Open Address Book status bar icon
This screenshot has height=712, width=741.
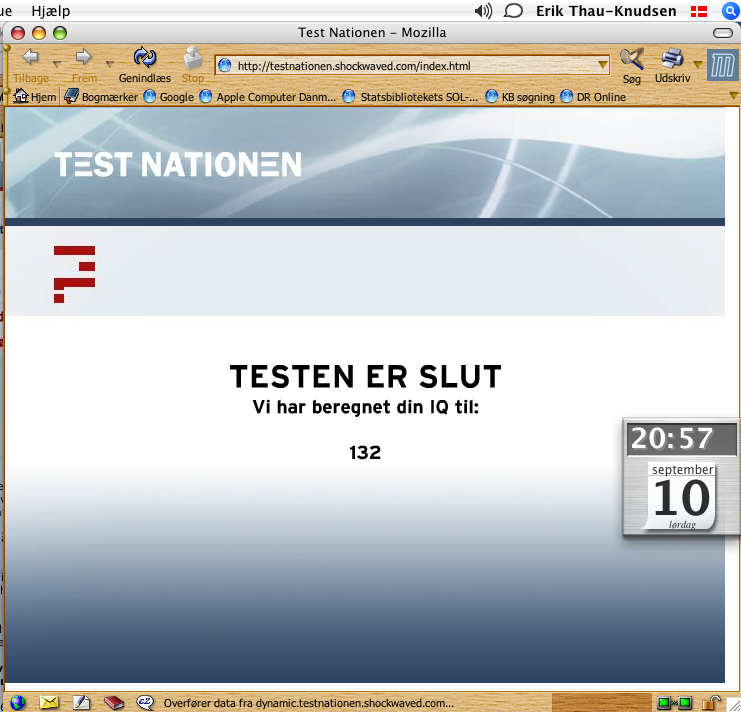tap(113, 703)
